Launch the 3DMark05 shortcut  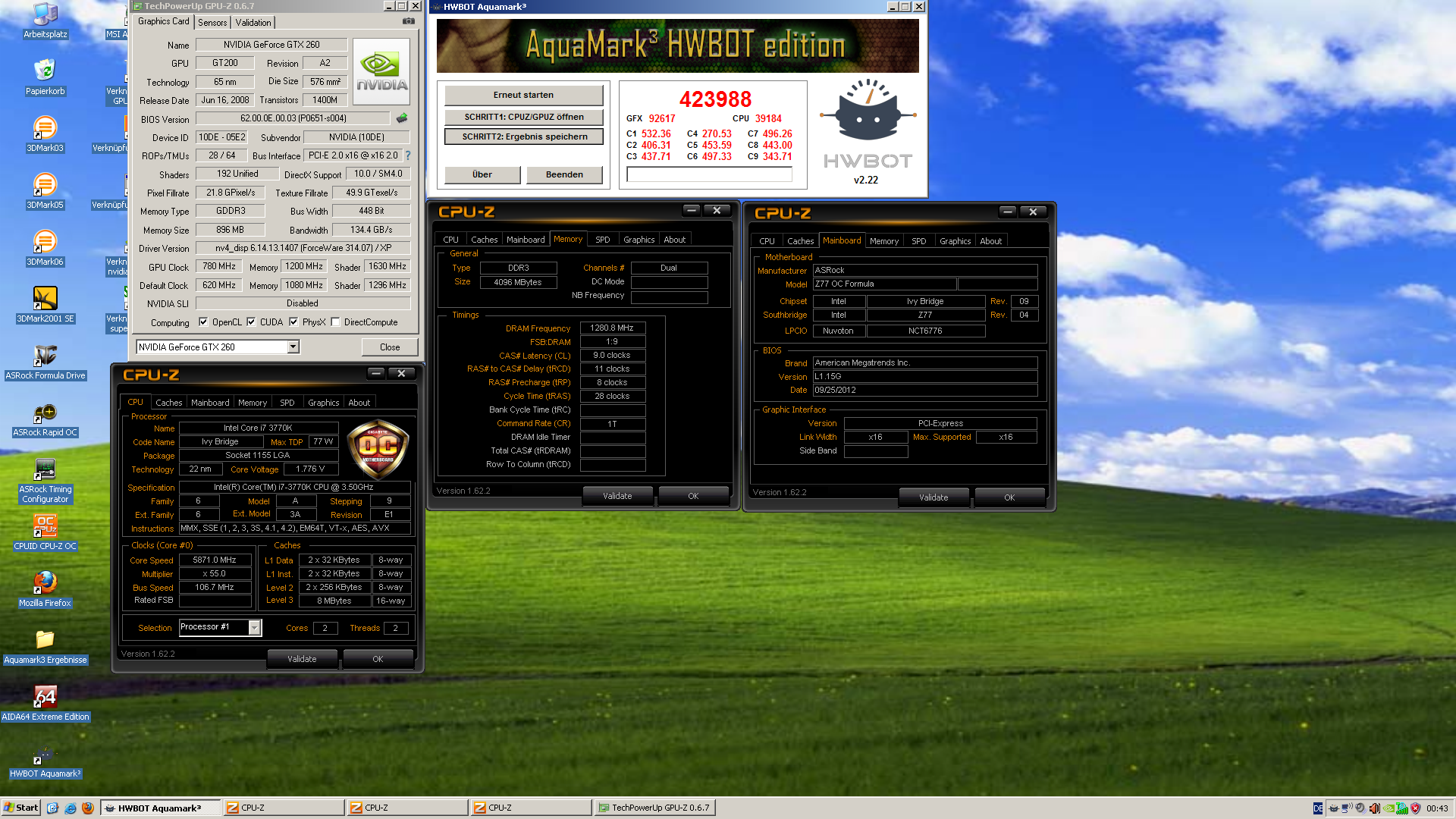point(45,191)
